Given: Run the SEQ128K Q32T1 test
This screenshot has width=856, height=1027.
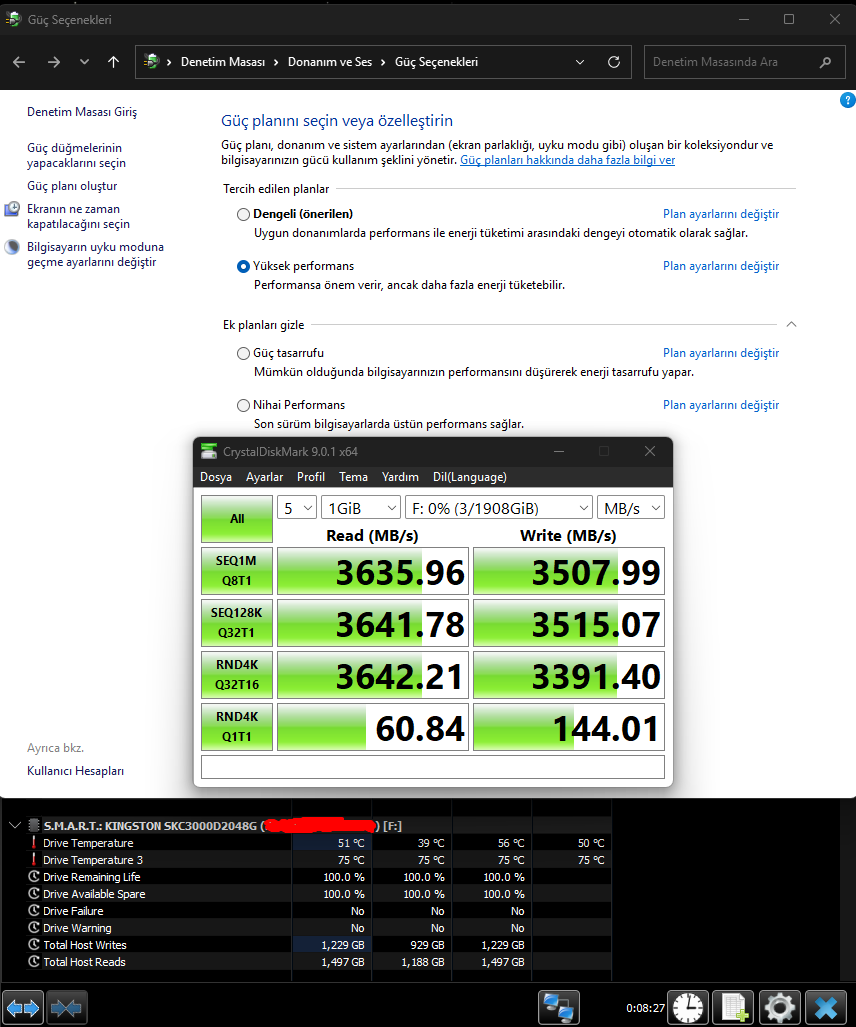Looking at the screenshot, I should (x=237, y=623).
